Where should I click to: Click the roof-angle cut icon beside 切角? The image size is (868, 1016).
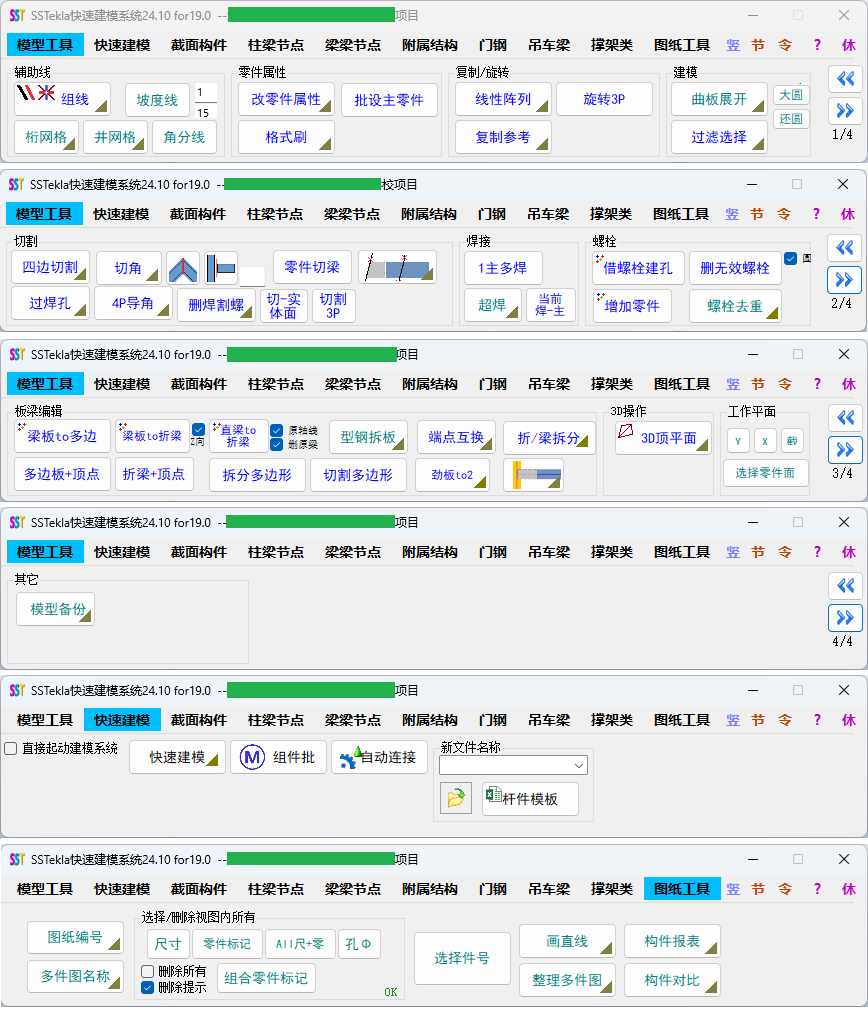(x=183, y=268)
